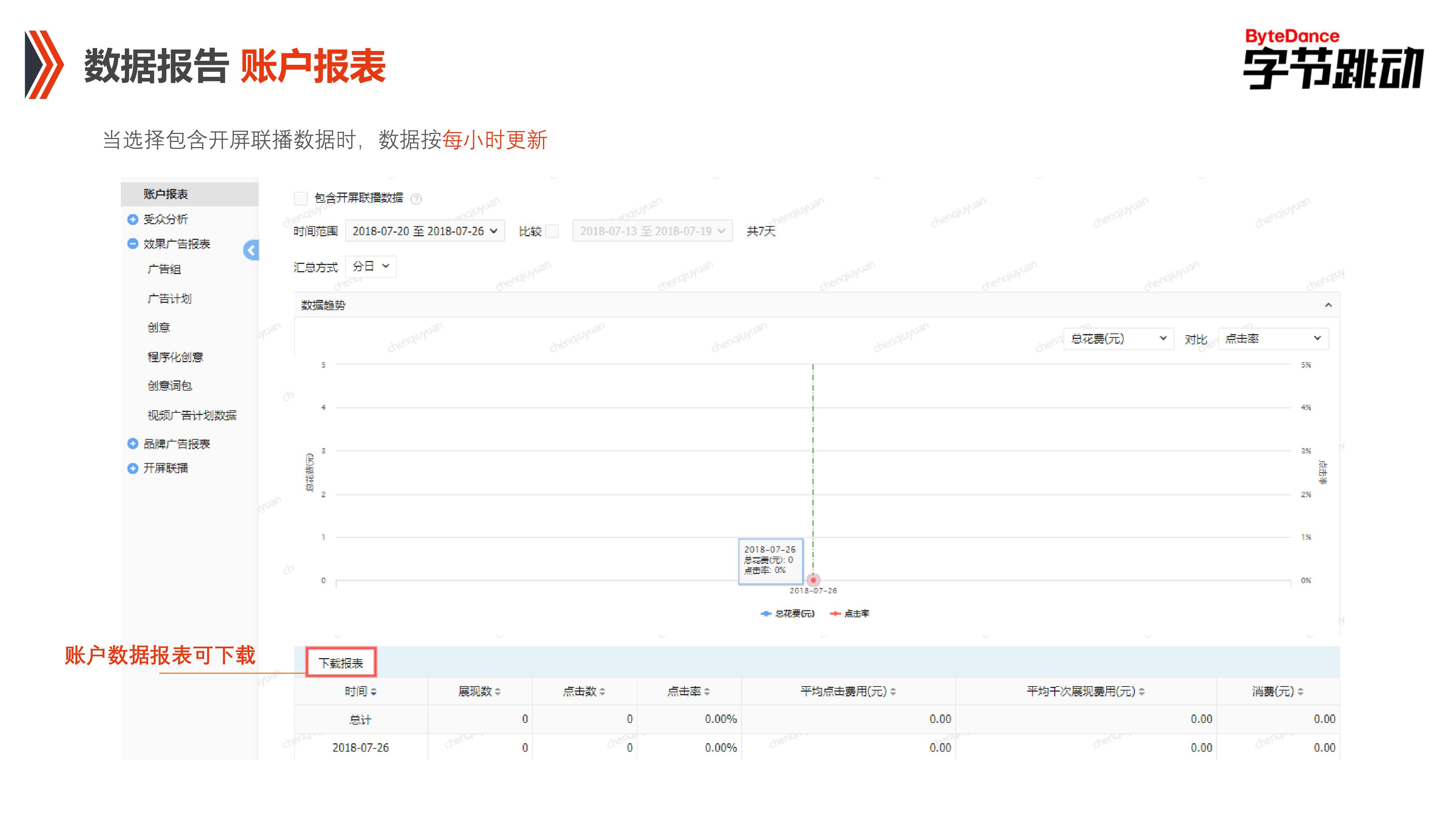Open 账户报表 in the sidebar
Viewport: 1456px width, 819px height.
[166, 194]
